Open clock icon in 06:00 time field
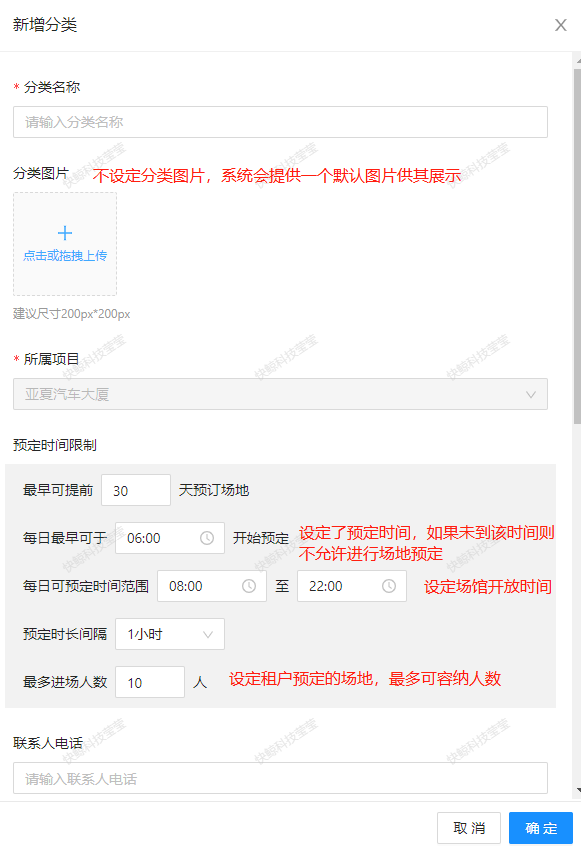This screenshot has height=849, width=581. pos(207,538)
